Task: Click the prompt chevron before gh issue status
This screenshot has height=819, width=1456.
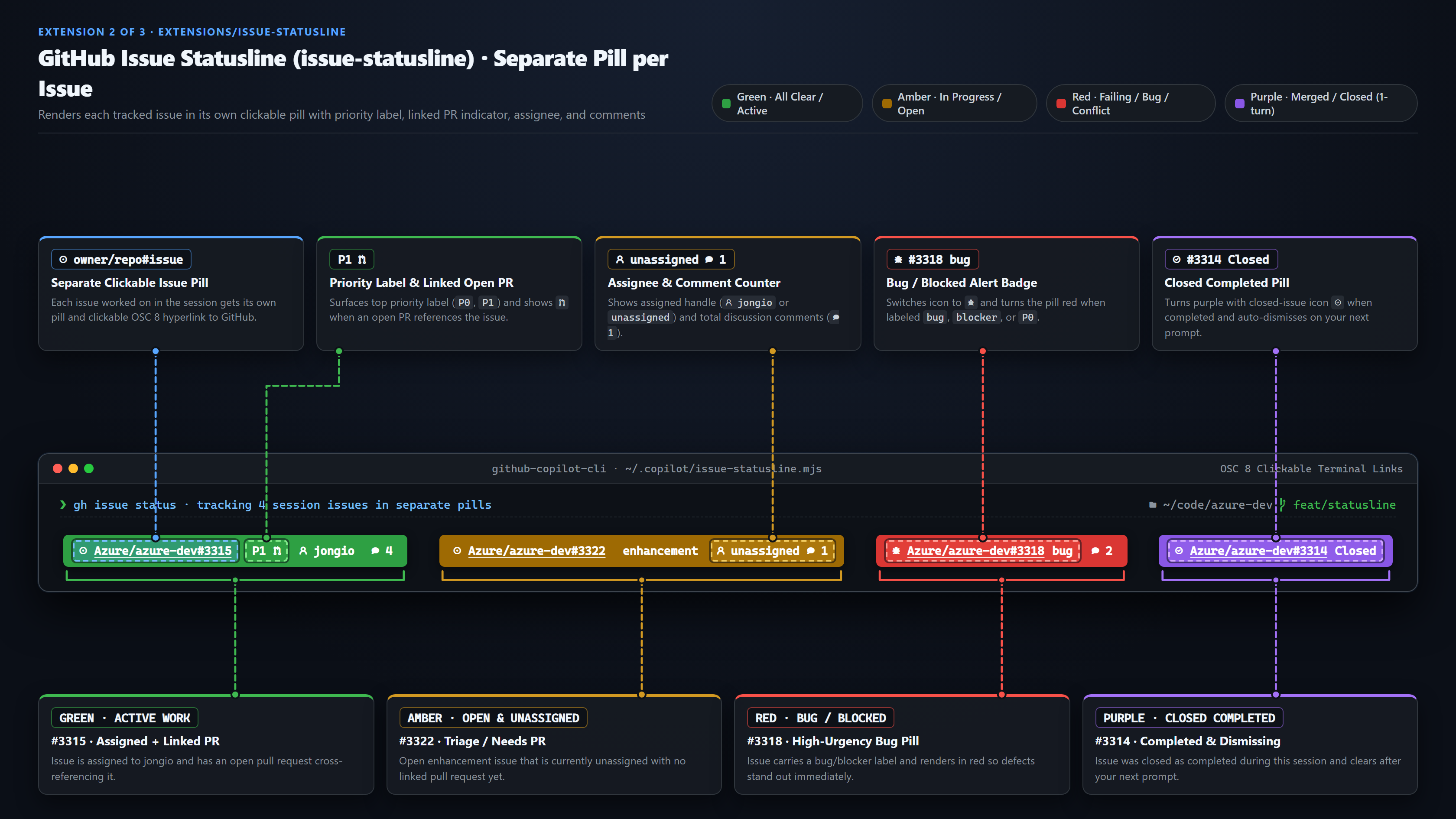Action: pyautogui.click(x=63, y=505)
